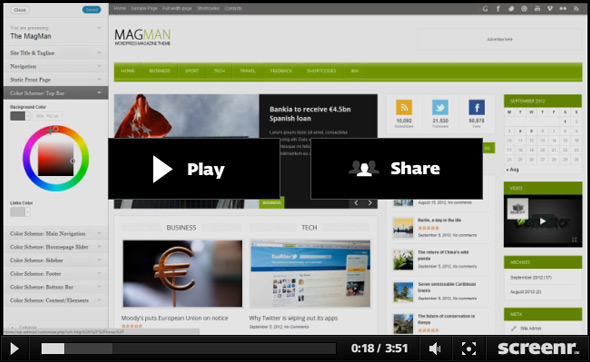Click the large Play overlay button
Screen dimensions: 590x362
point(194,169)
